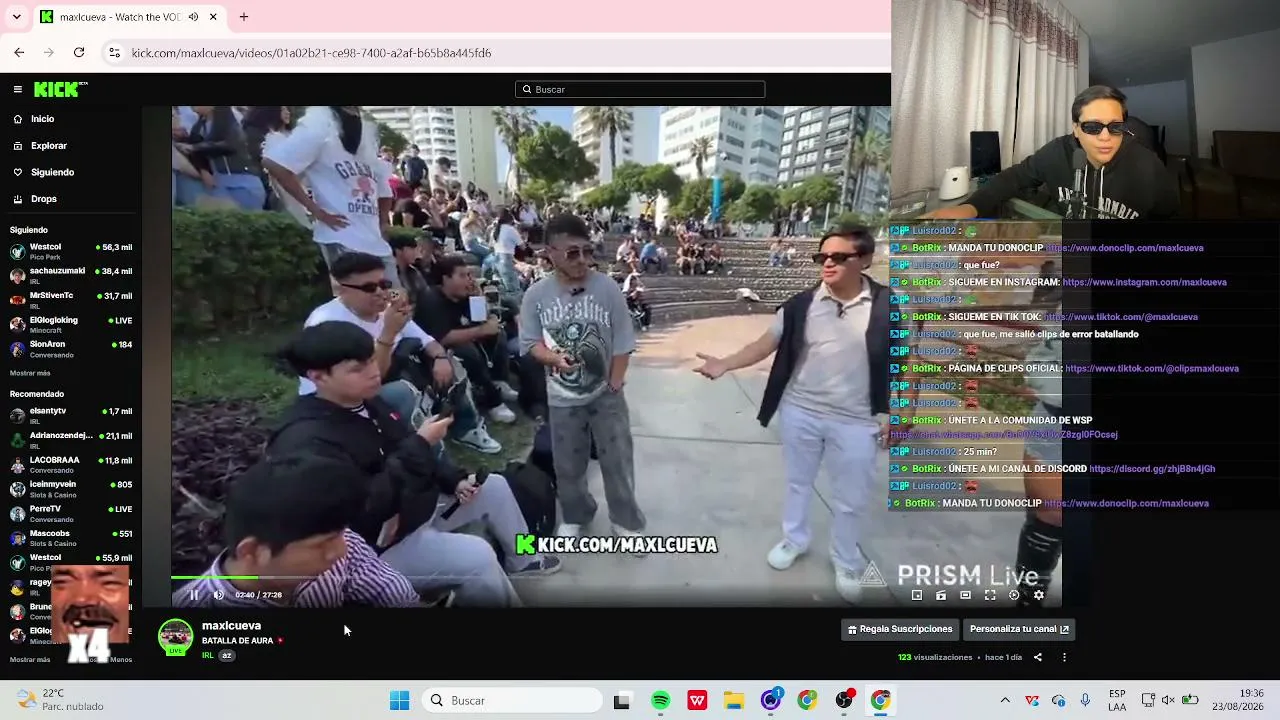Viewport: 1280px width, 720px height.
Task: Open LACOBRAAA recommended channel
Action: point(70,464)
